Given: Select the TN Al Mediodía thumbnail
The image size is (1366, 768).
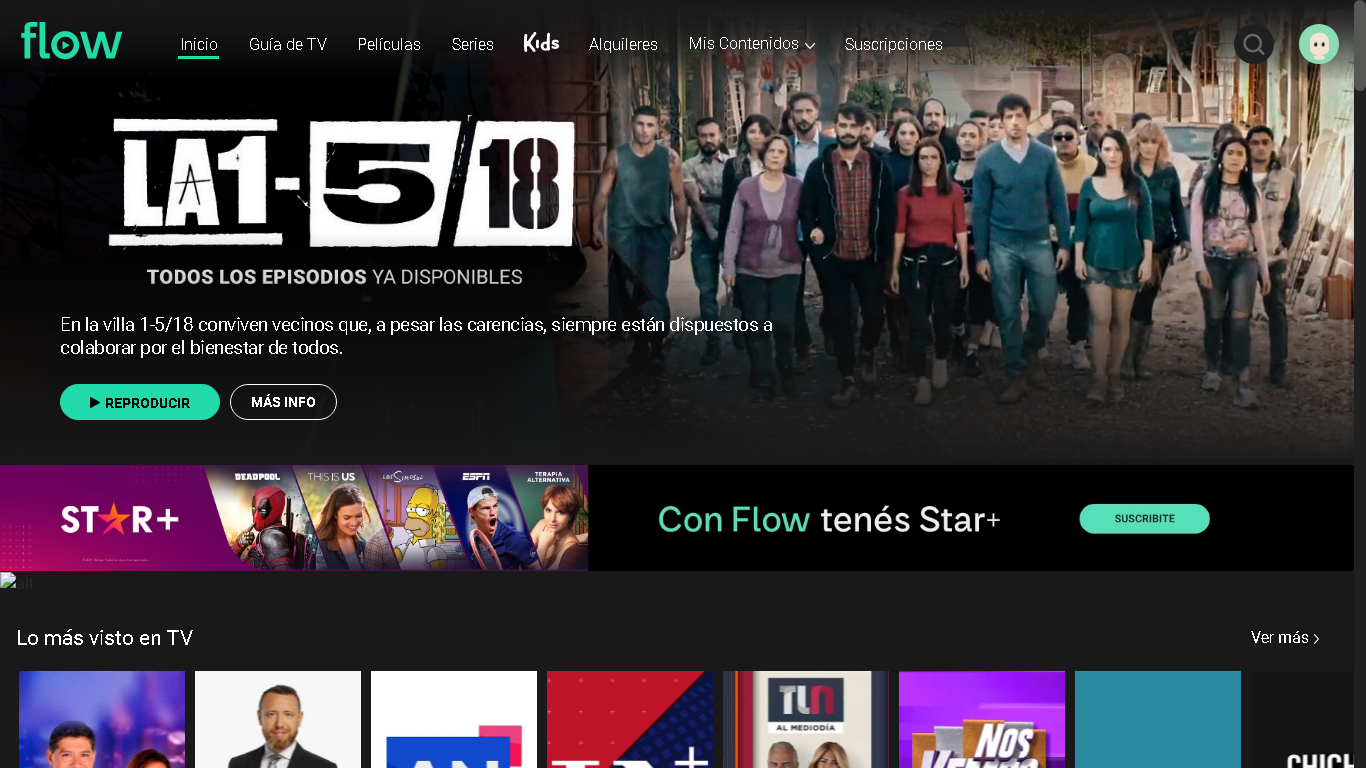Looking at the screenshot, I should [x=806, y=719].
